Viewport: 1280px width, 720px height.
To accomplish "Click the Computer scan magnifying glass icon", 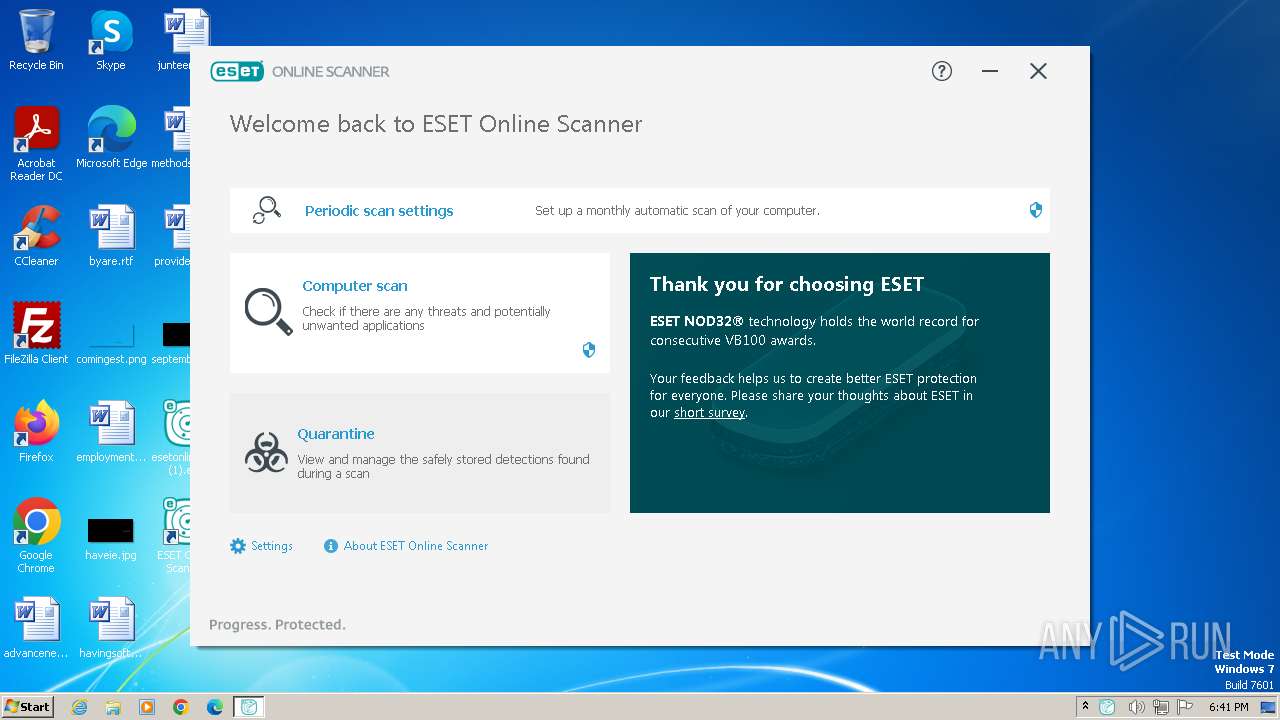I will coord(268,312).
